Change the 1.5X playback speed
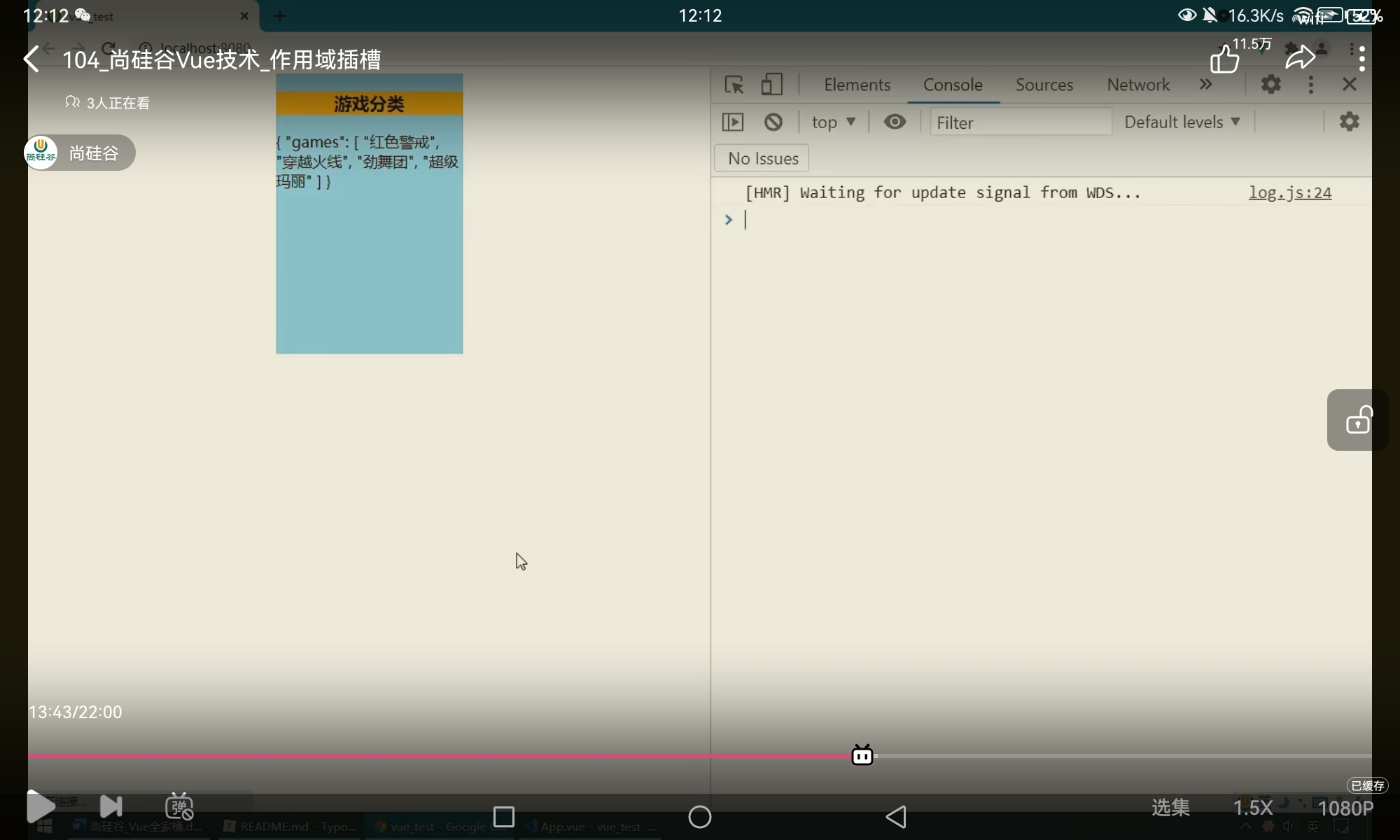This screenshot has height=840, width=1400. coord(1252,808)
